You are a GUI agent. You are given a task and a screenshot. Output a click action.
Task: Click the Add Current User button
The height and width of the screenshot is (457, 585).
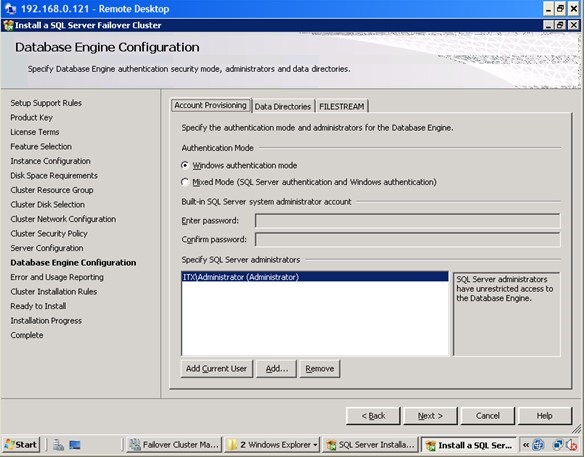(216, 369)
